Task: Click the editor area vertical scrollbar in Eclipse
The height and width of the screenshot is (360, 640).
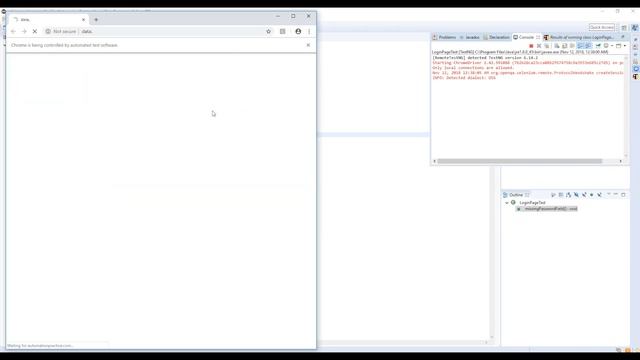Action: click(492, 253)
